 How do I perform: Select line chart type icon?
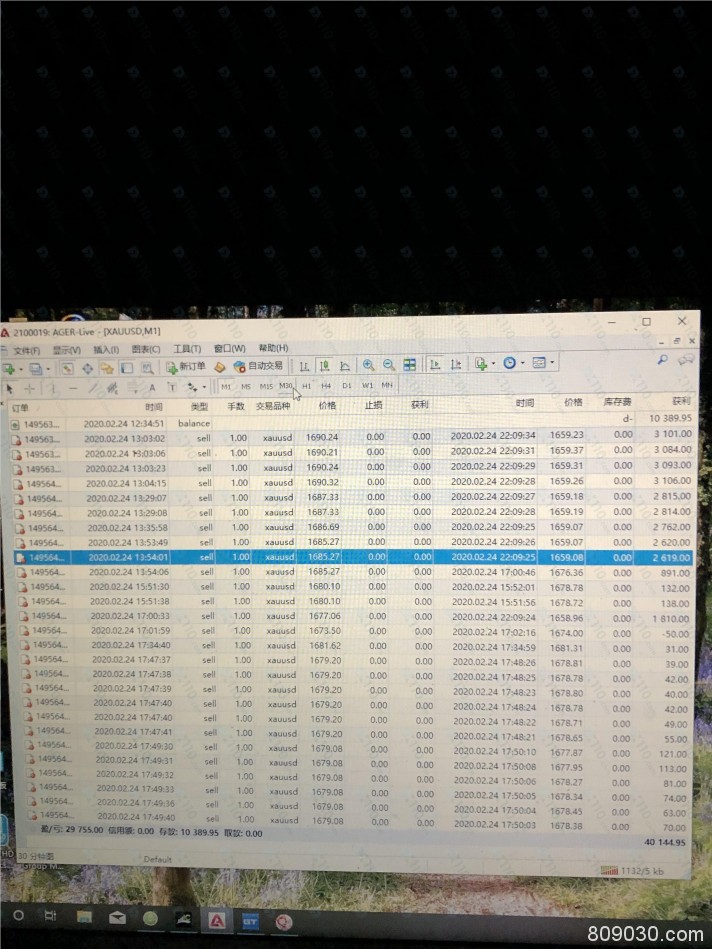(x=345, y=365)
